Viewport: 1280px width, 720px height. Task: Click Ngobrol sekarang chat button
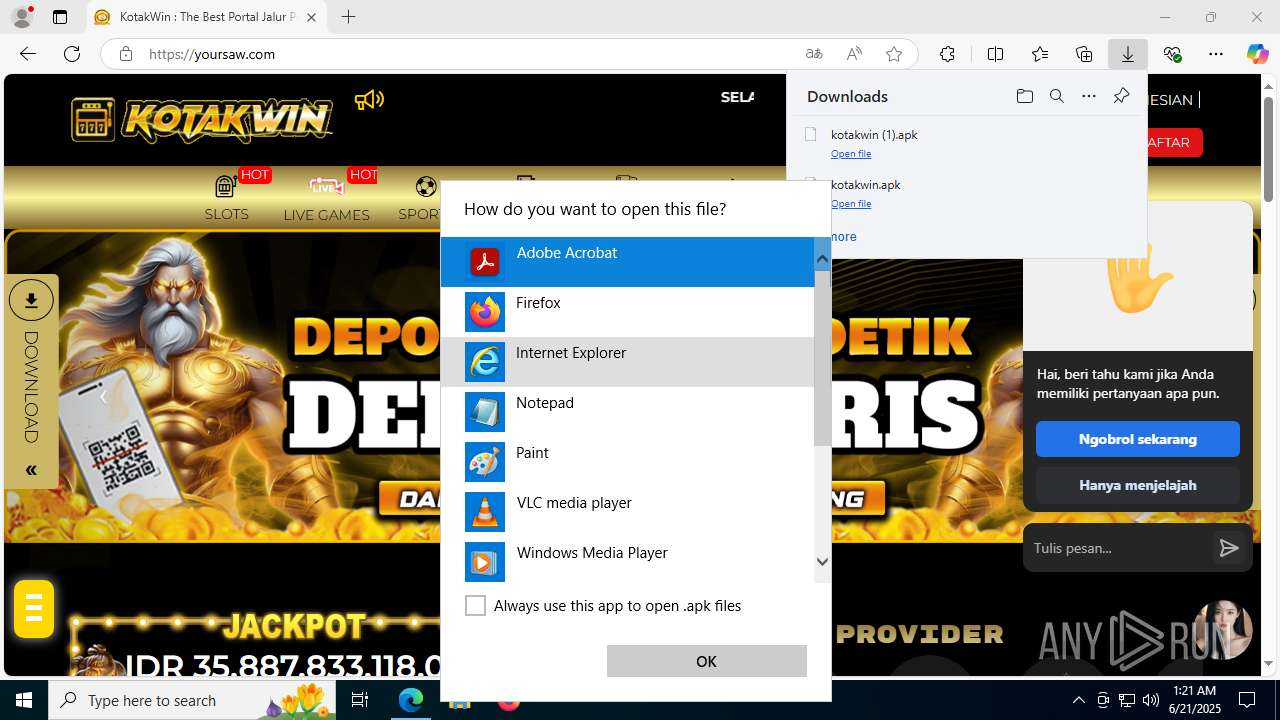pos(1138,439)
